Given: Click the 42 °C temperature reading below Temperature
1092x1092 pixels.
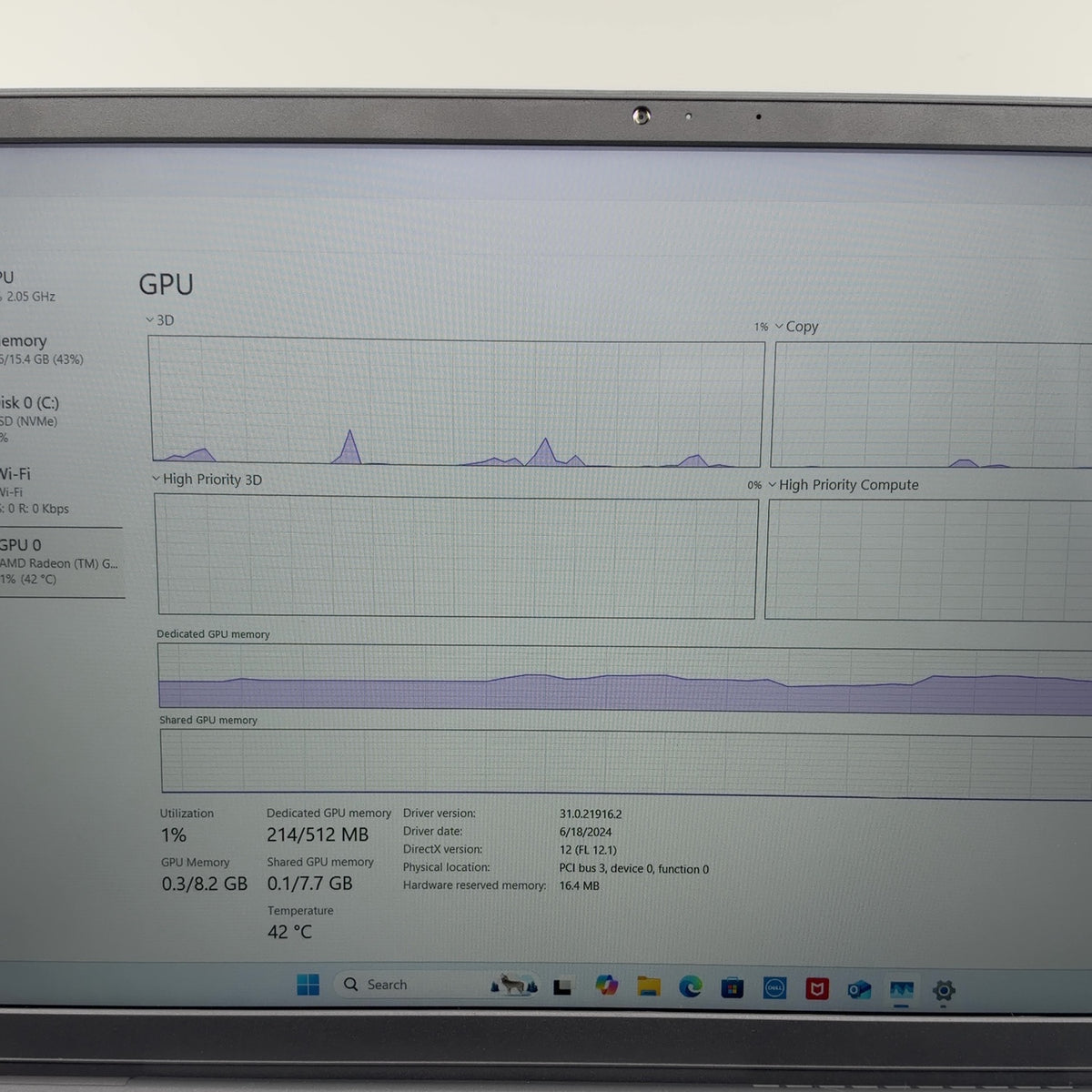Looking at the screenshot, I should [289, 932].
